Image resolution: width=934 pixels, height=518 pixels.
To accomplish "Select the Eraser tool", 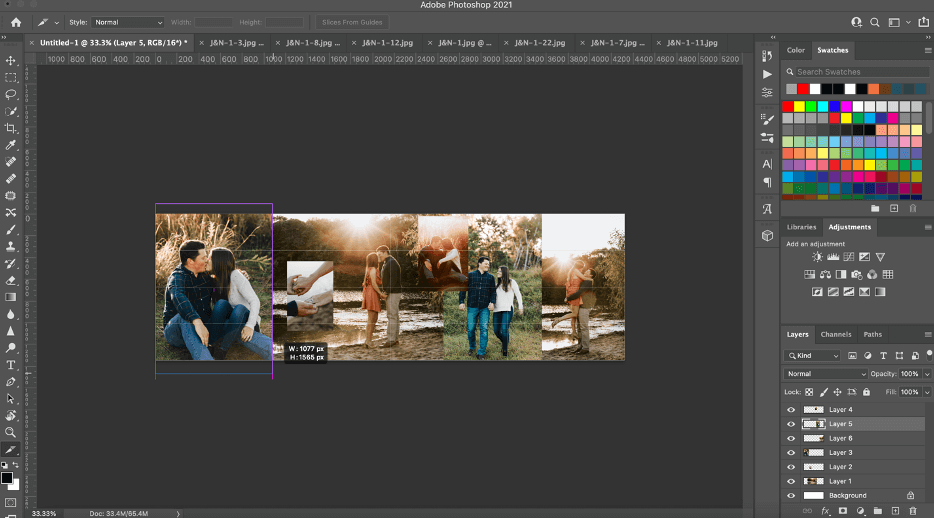I will [11, 280].
